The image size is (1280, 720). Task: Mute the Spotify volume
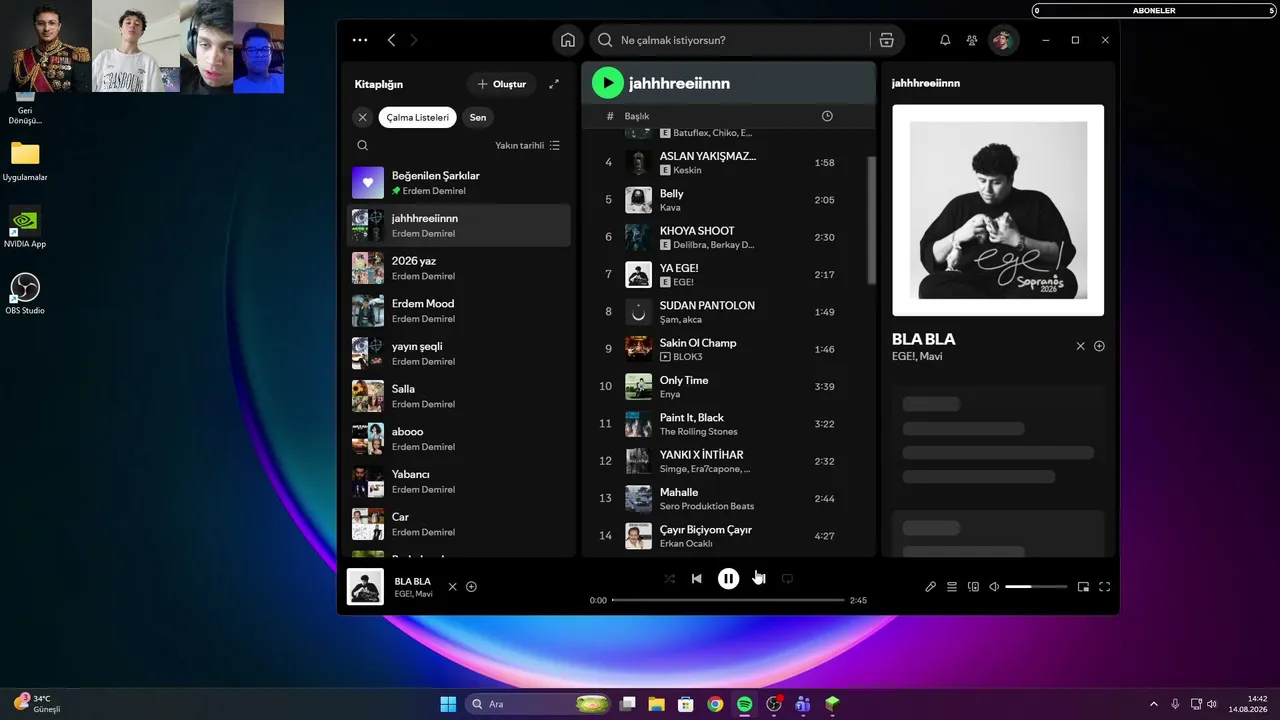click(994, 587)
